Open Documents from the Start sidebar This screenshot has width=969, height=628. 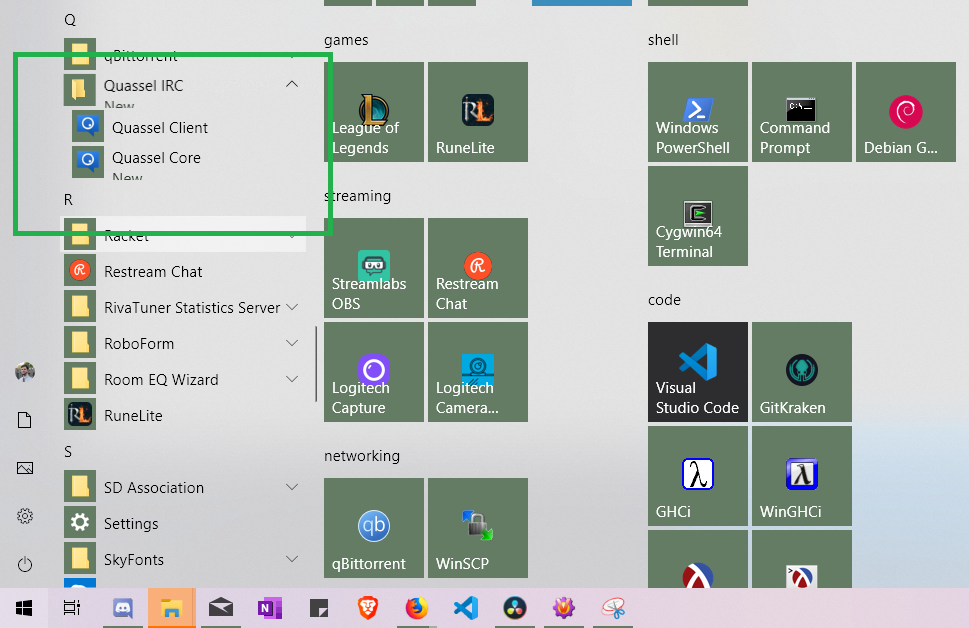(25, 420)
